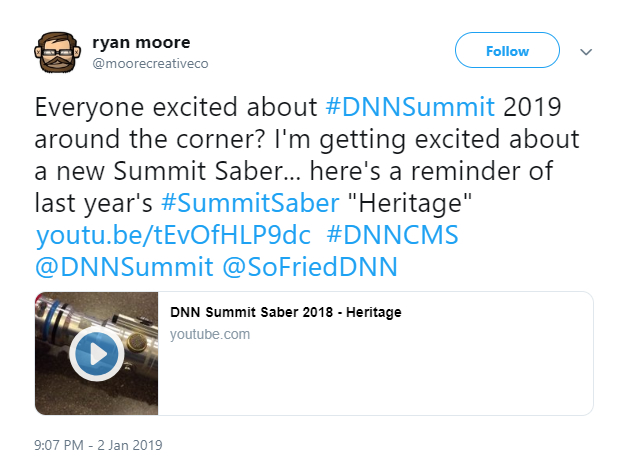619x467 pixels.
Task: Click ryan moore's profile avatar
Action: click(x=61, y=52)
